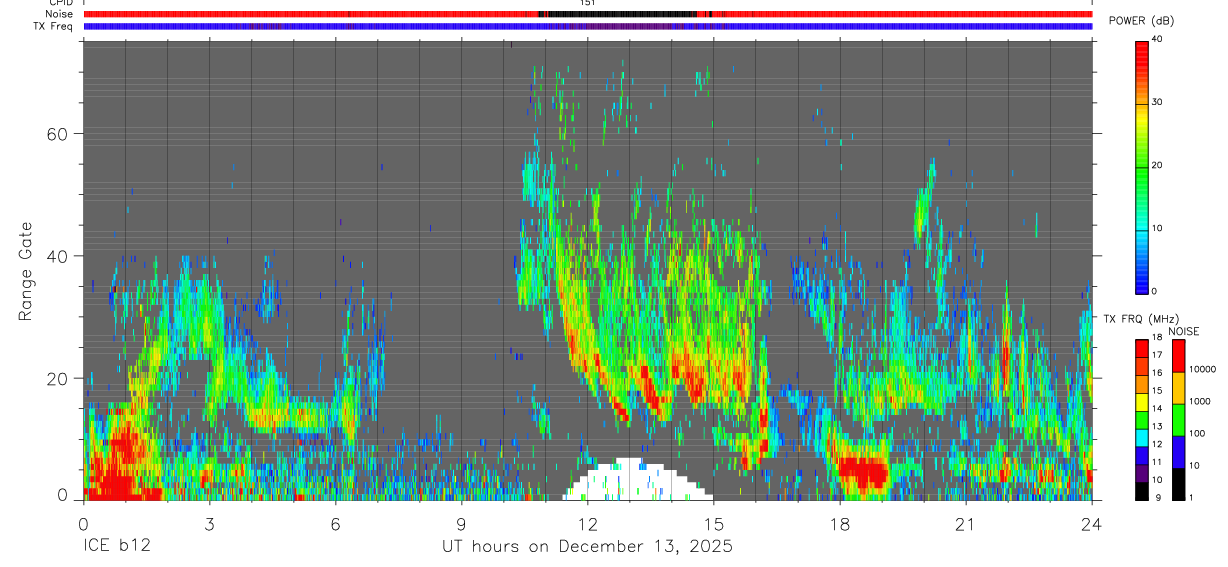Click the red Noise strip above the plot
Screen dimensions: 1228x567
[588, 14]
